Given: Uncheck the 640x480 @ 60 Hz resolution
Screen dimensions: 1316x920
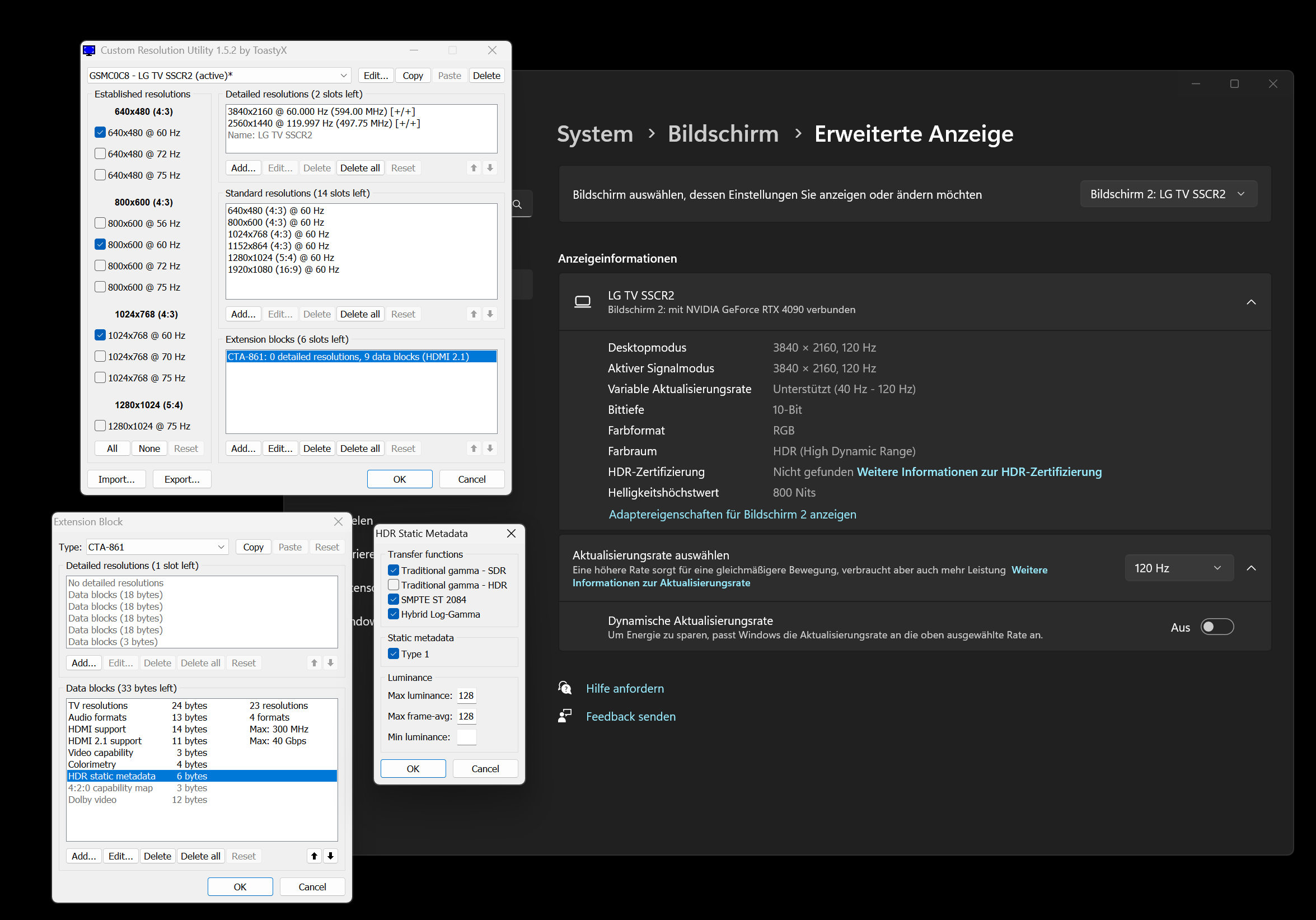Looking at the screenshot, I should [x=100, y=132].
